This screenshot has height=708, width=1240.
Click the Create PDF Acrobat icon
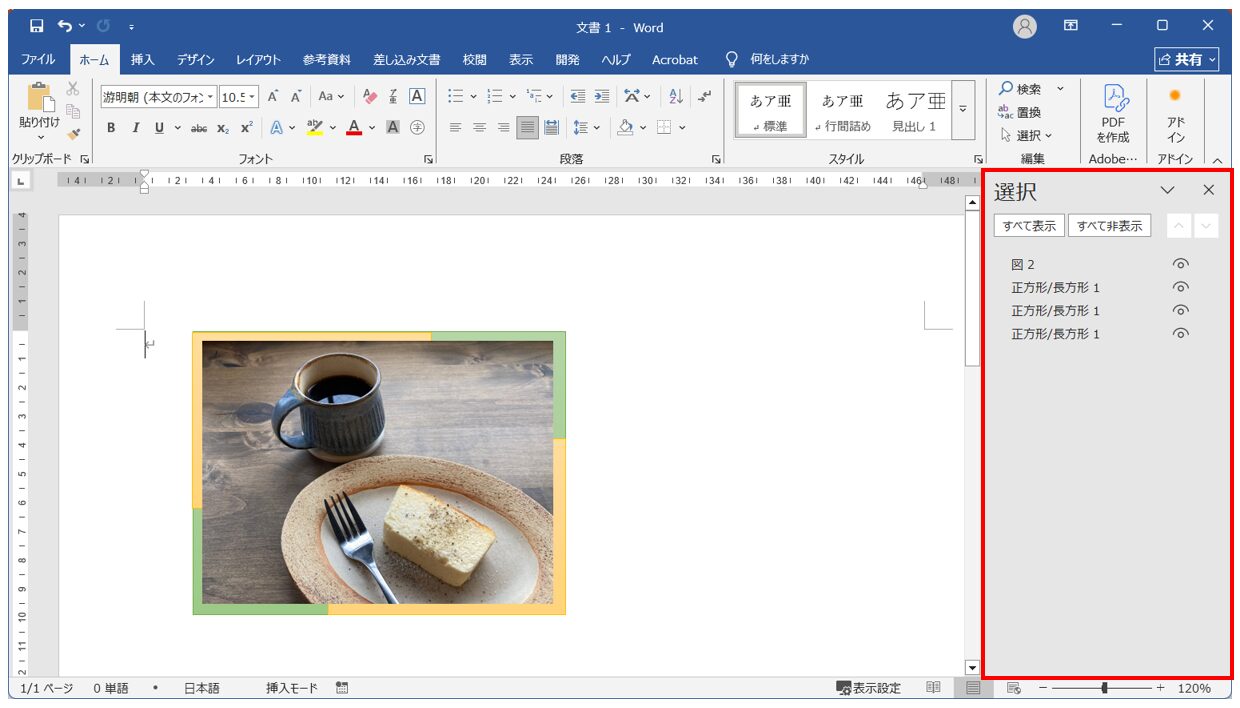tap(1113, 114)
